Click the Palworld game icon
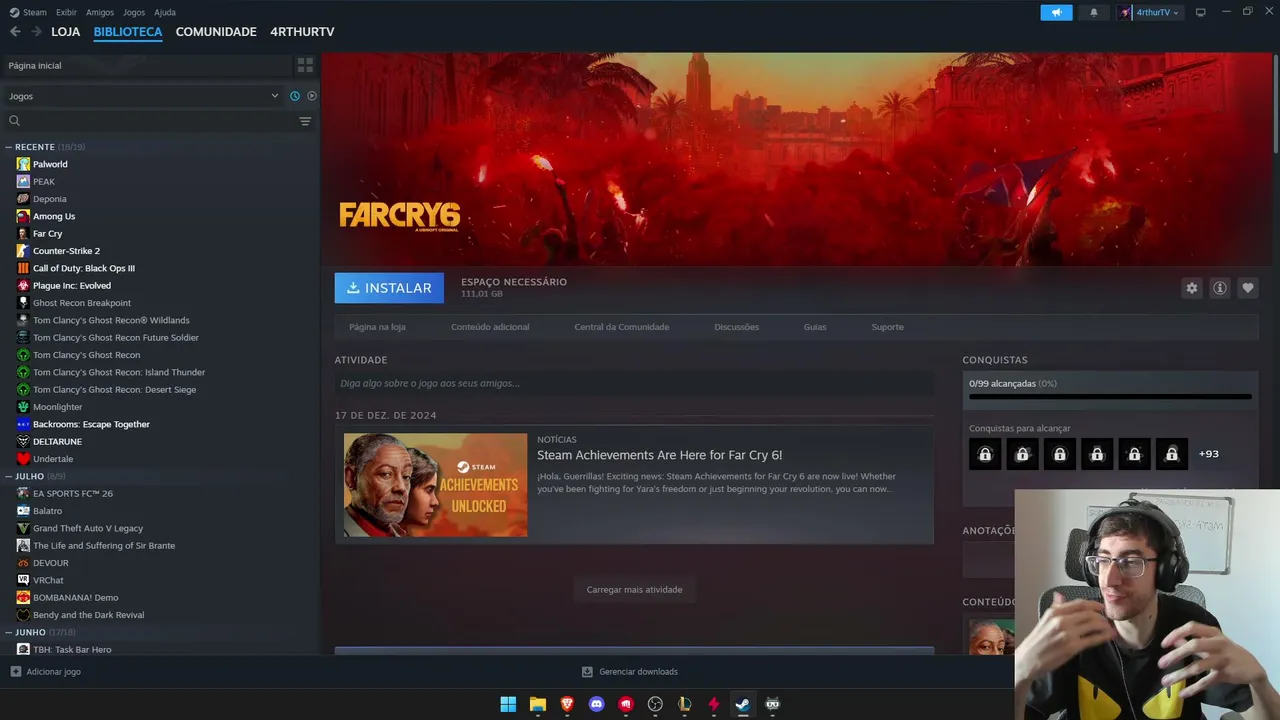Screen dimensions: 1280x720 click(23, 164)
